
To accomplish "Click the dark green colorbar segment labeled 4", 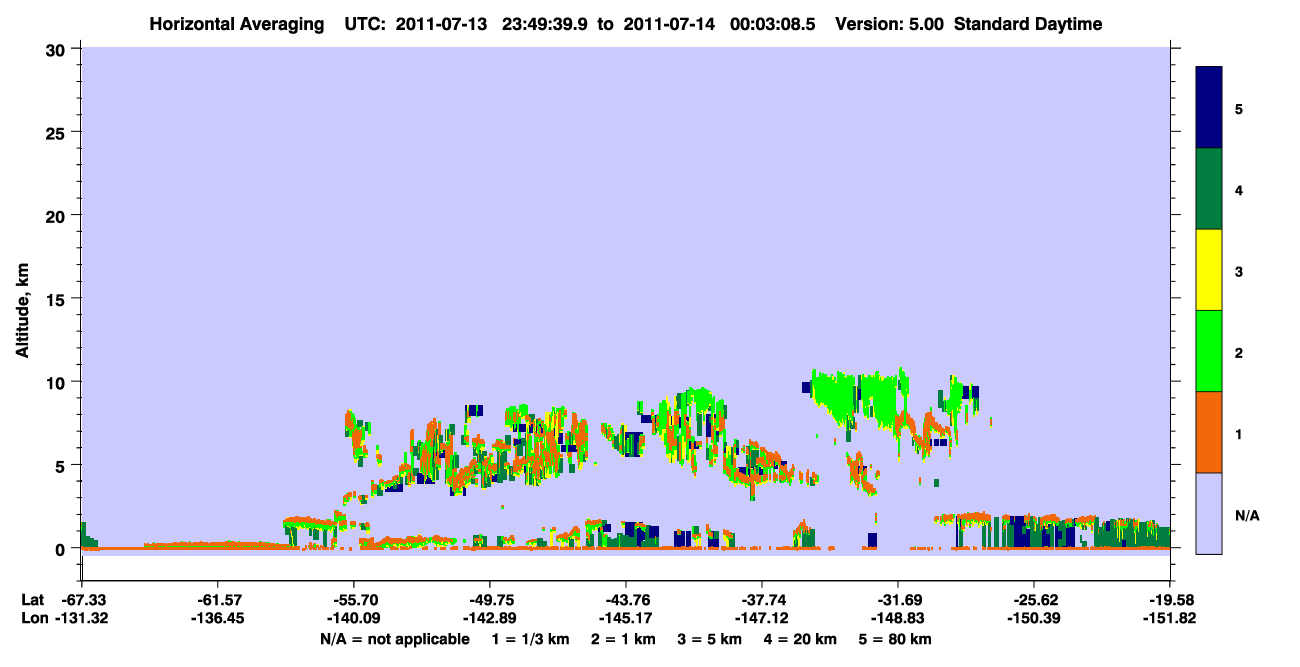I will [1209, 189].
